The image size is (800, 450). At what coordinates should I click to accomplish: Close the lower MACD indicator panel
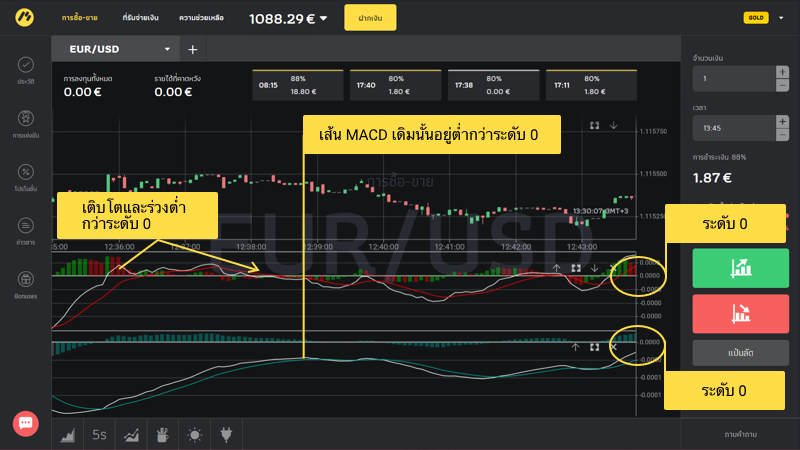tap(613, 347)
